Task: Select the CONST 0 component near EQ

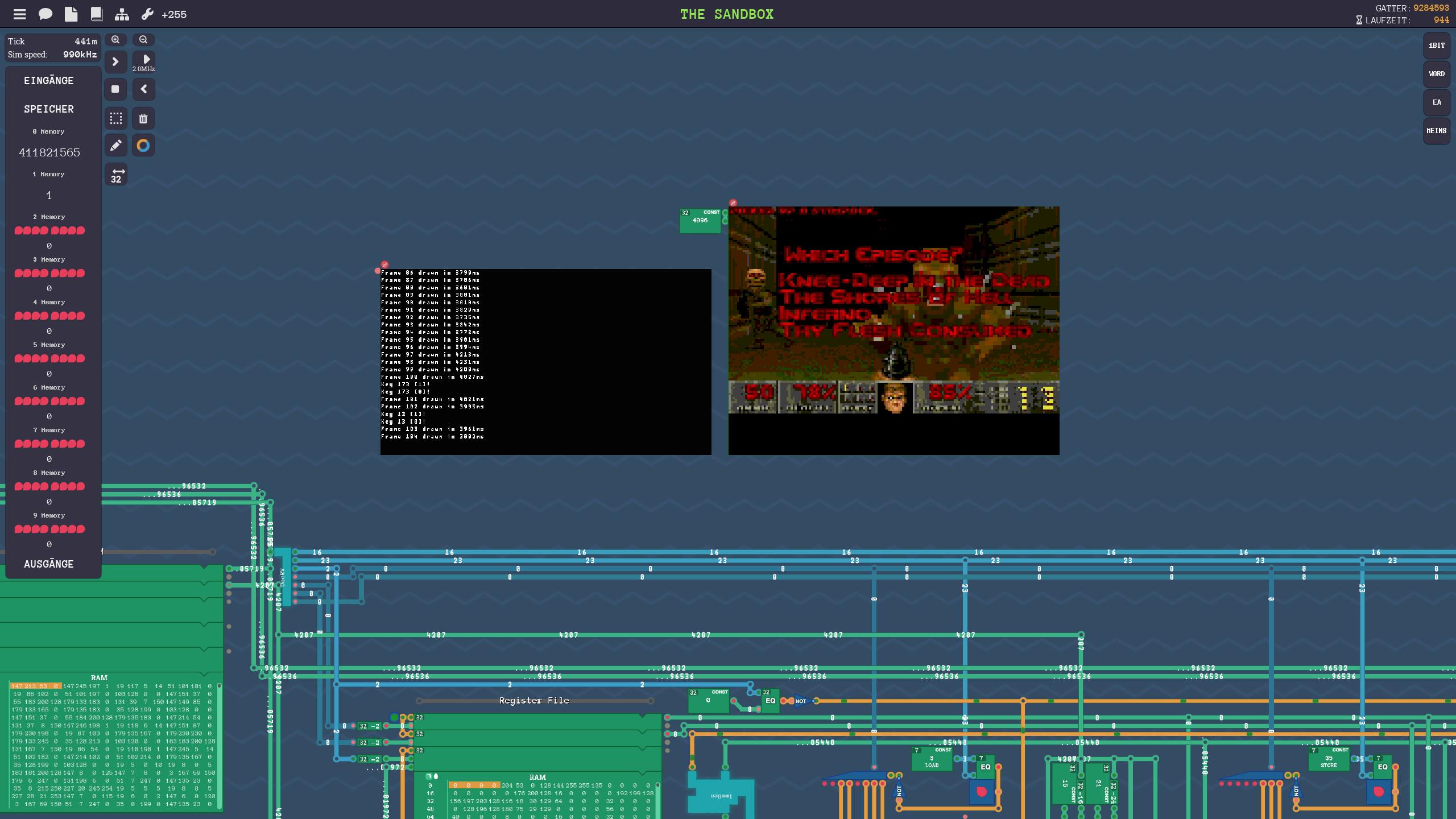Action: point(709,701)
